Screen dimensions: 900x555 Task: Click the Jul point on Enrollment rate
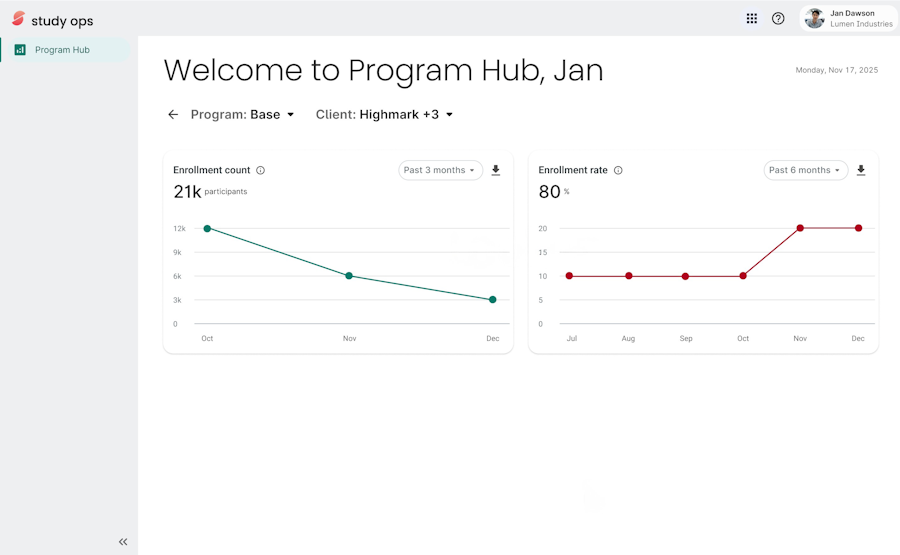[569, 276]
